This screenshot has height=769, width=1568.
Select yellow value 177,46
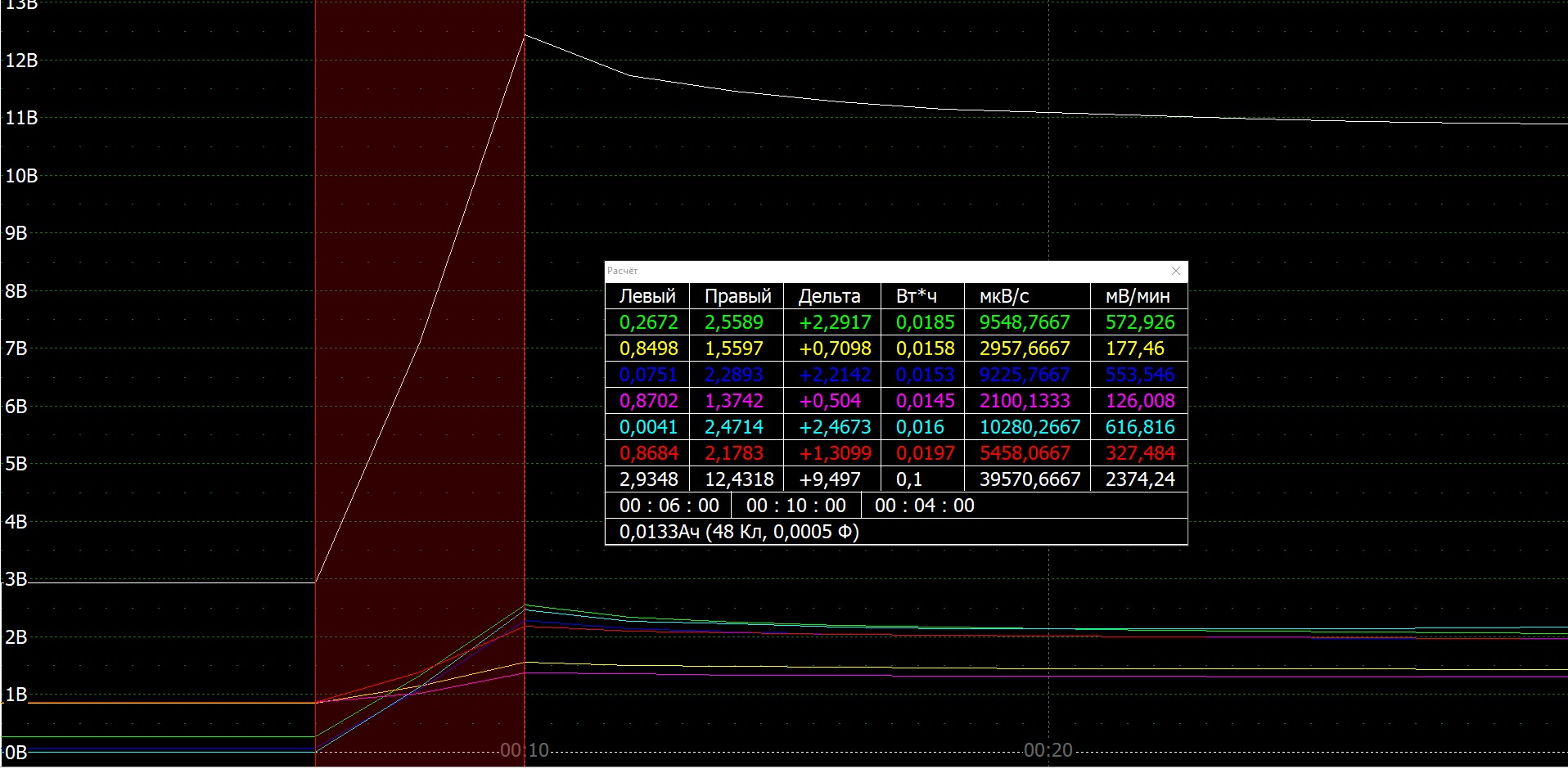coord(1134,349)
